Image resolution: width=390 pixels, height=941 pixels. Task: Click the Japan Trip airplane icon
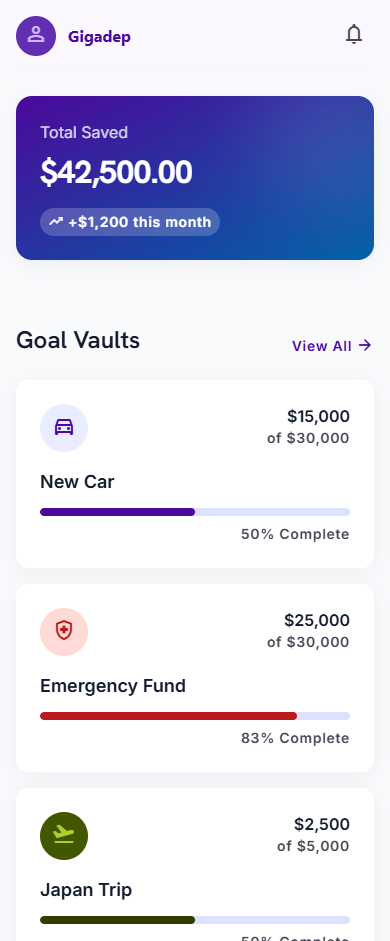coord(64,836)
